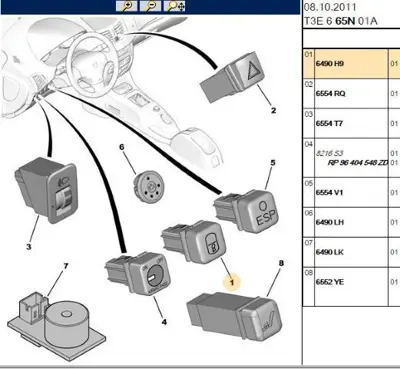Image resolution: width=400 pixels, height=369 pixels.
Task: Select row index 02 in parts table
Action: 309,84
